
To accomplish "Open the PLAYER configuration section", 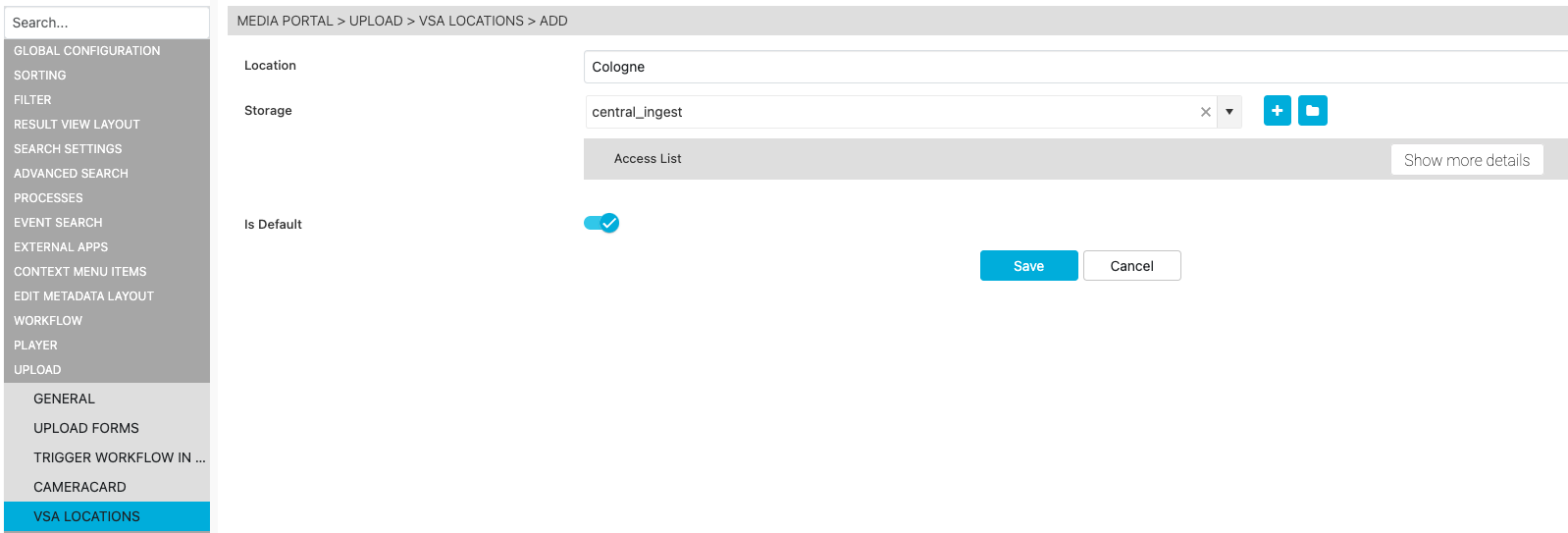I will point(35,346).
